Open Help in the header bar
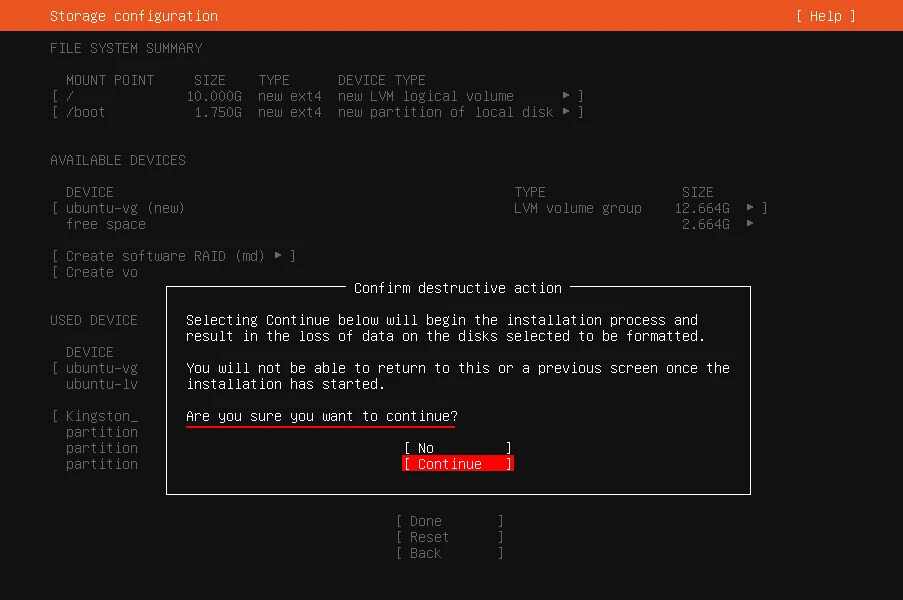This screenshot has height=600, width=903. click(825, 16)
